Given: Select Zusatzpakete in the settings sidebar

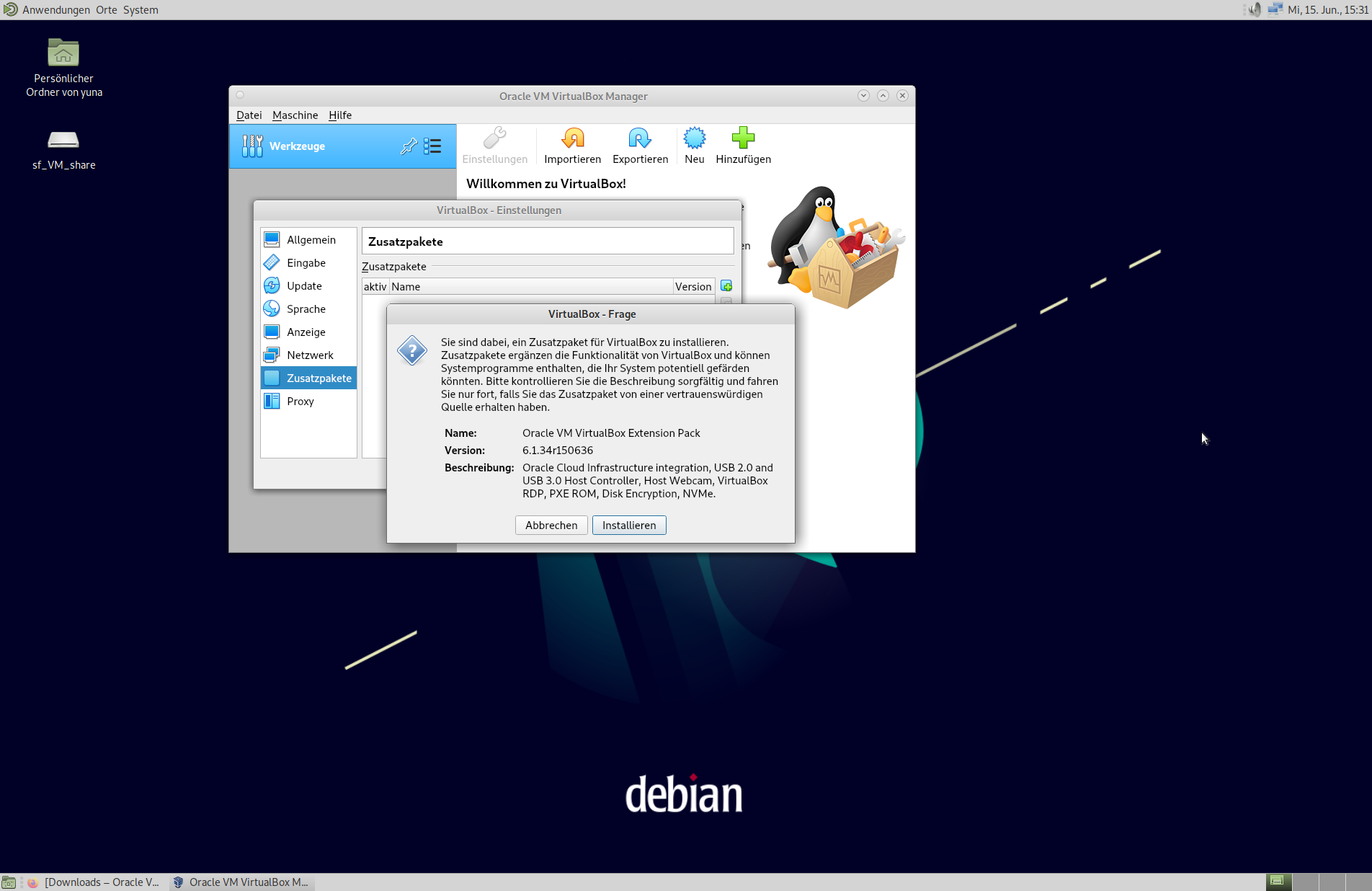Looking at the screenshot, I should [x=308, y=378].
